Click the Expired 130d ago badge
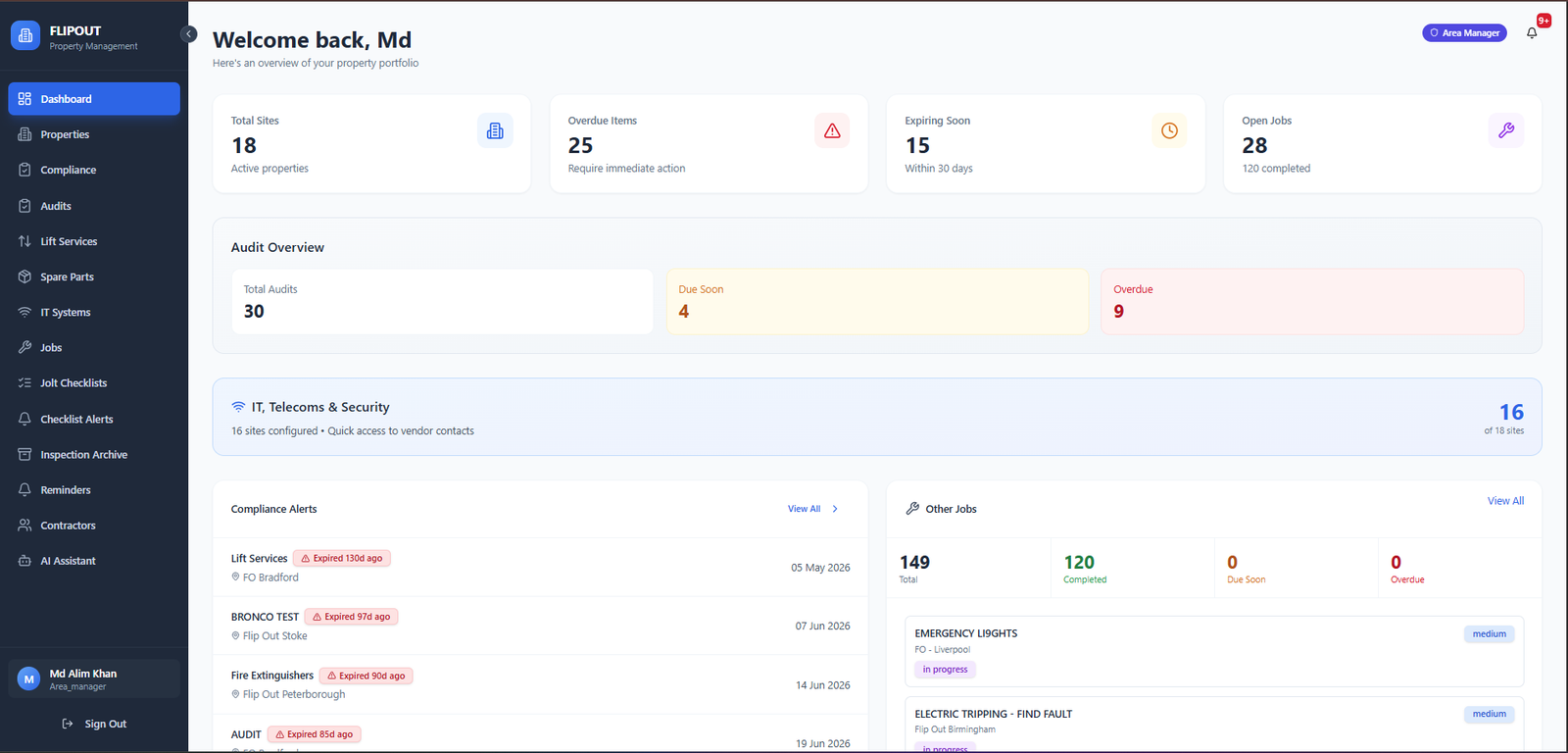Screen dimensions: 1568x753 pyautogui.click(x=342, y=558)
